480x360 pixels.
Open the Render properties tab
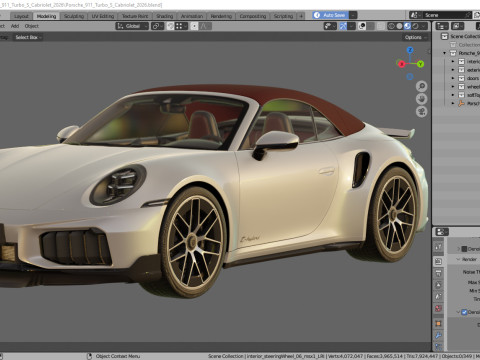(438, 262)
